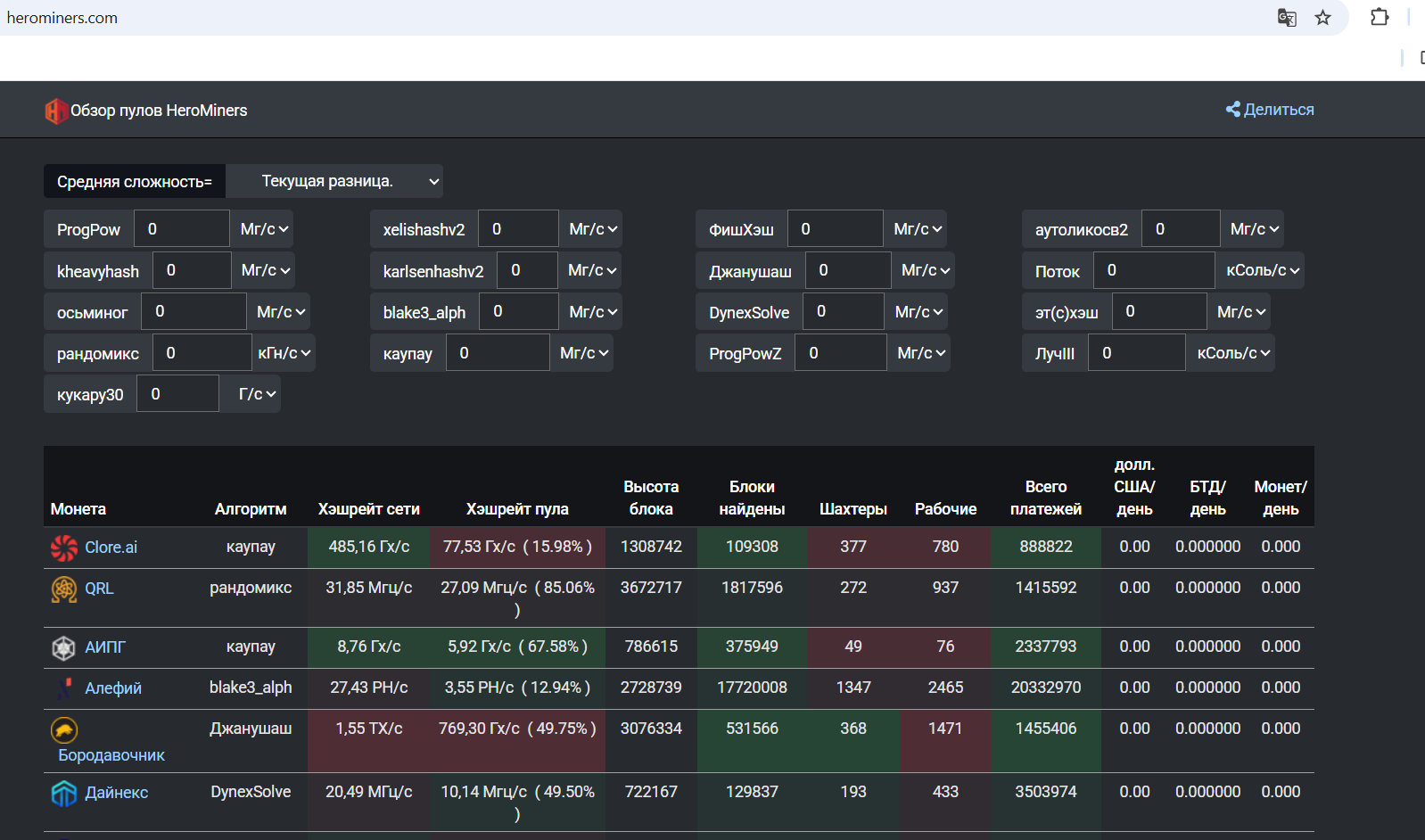Open Поток кСоль/с unit dropdown
1425x840 pixels.
point(1260,270)
